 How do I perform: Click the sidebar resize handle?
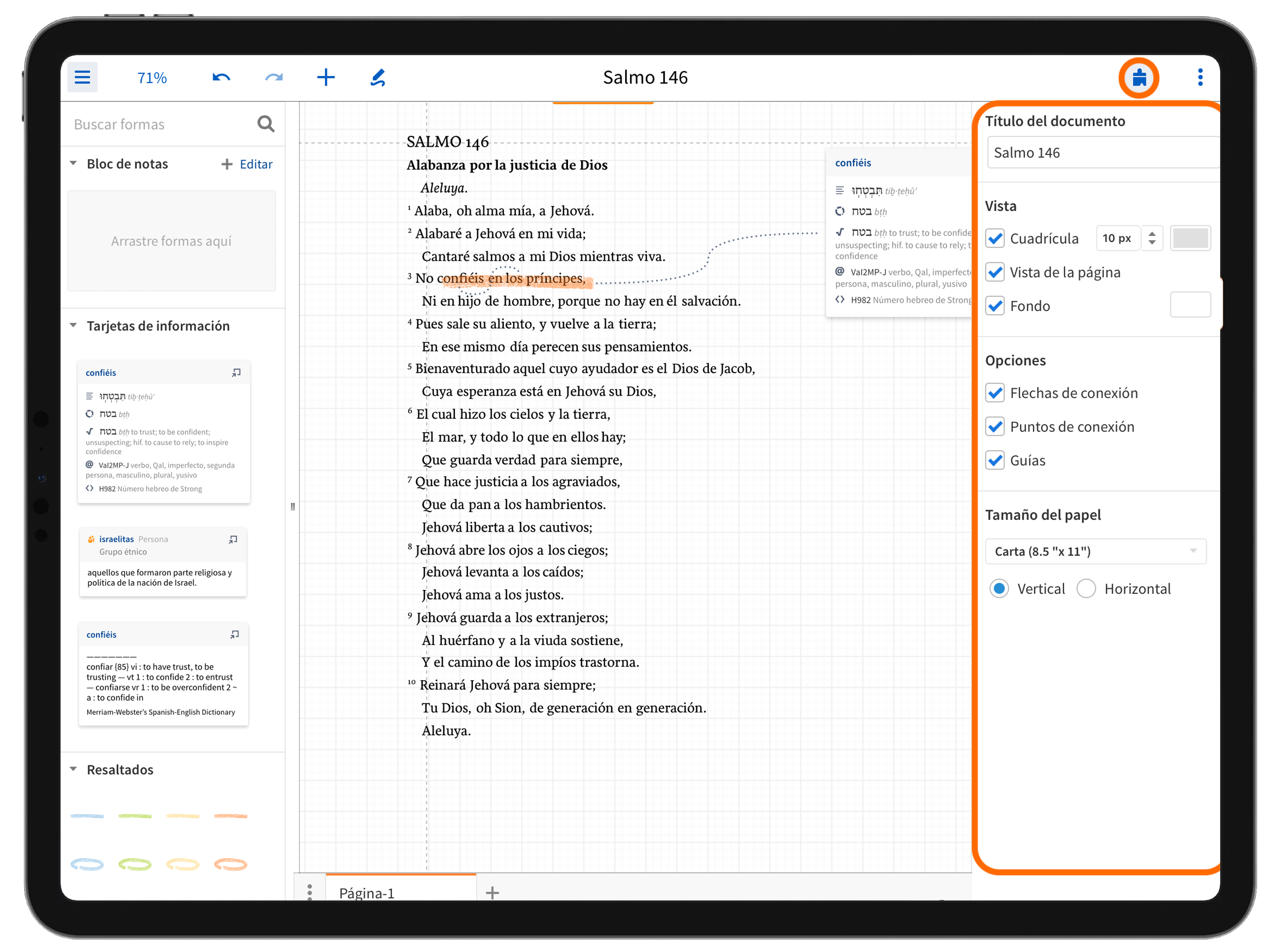293,506
